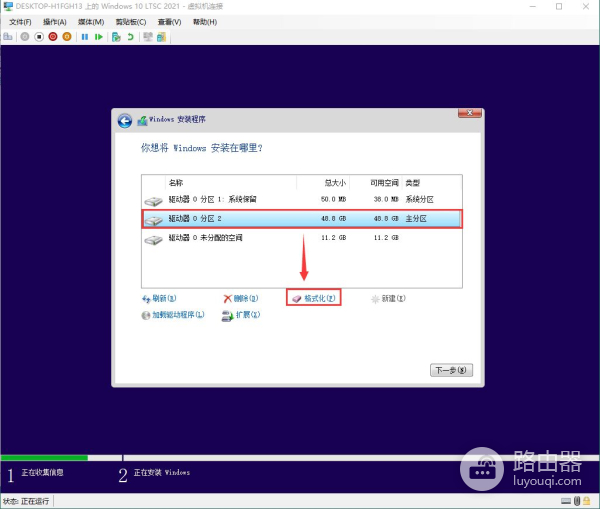This screenshot has width=600, height=509.
Task: Click the 50.0 MB total size cell
Action: coord(333,199)
